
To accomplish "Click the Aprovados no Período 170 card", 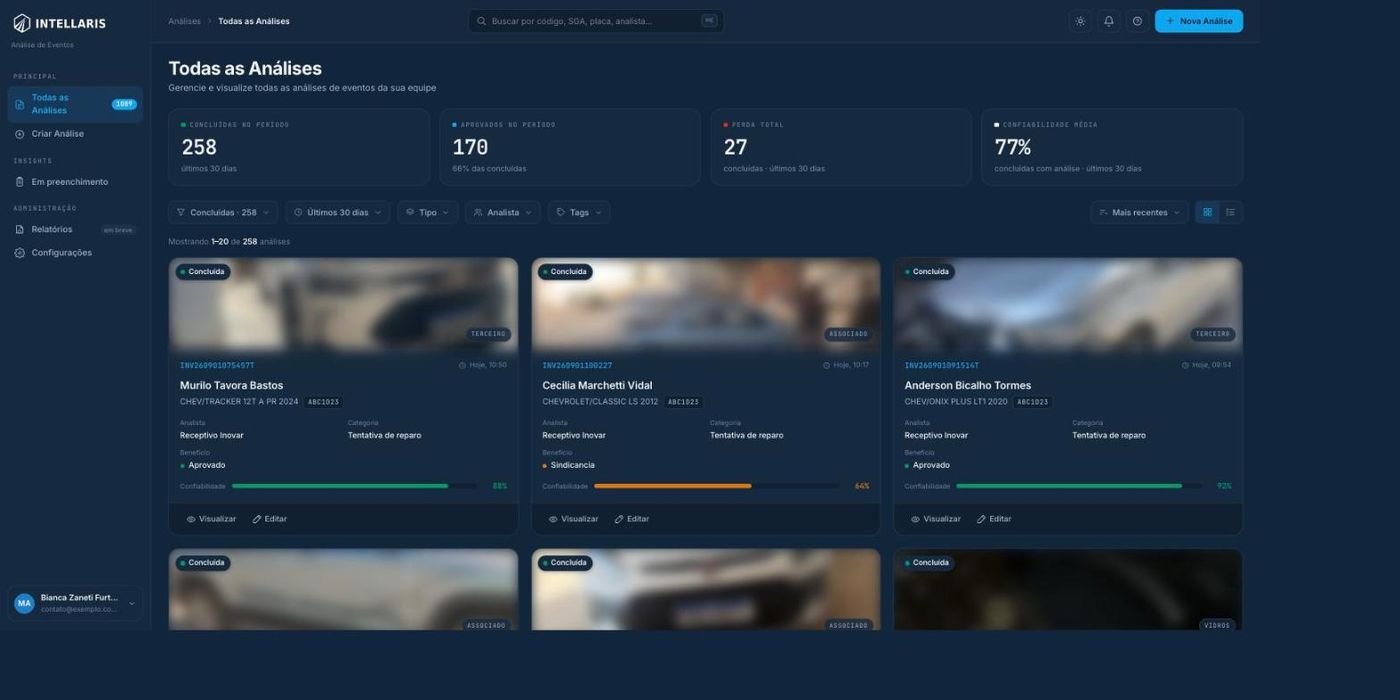I will coord(570,147).
